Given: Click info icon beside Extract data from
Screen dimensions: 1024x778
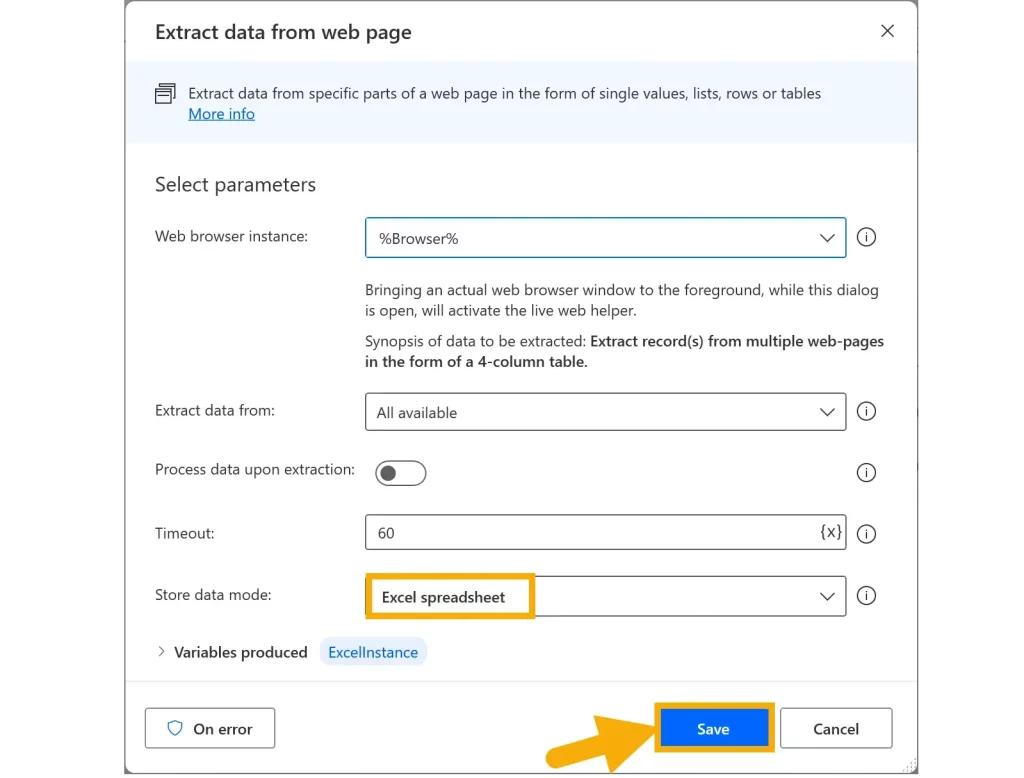Looking at the screenshot, I should click(x=867, y=411).
